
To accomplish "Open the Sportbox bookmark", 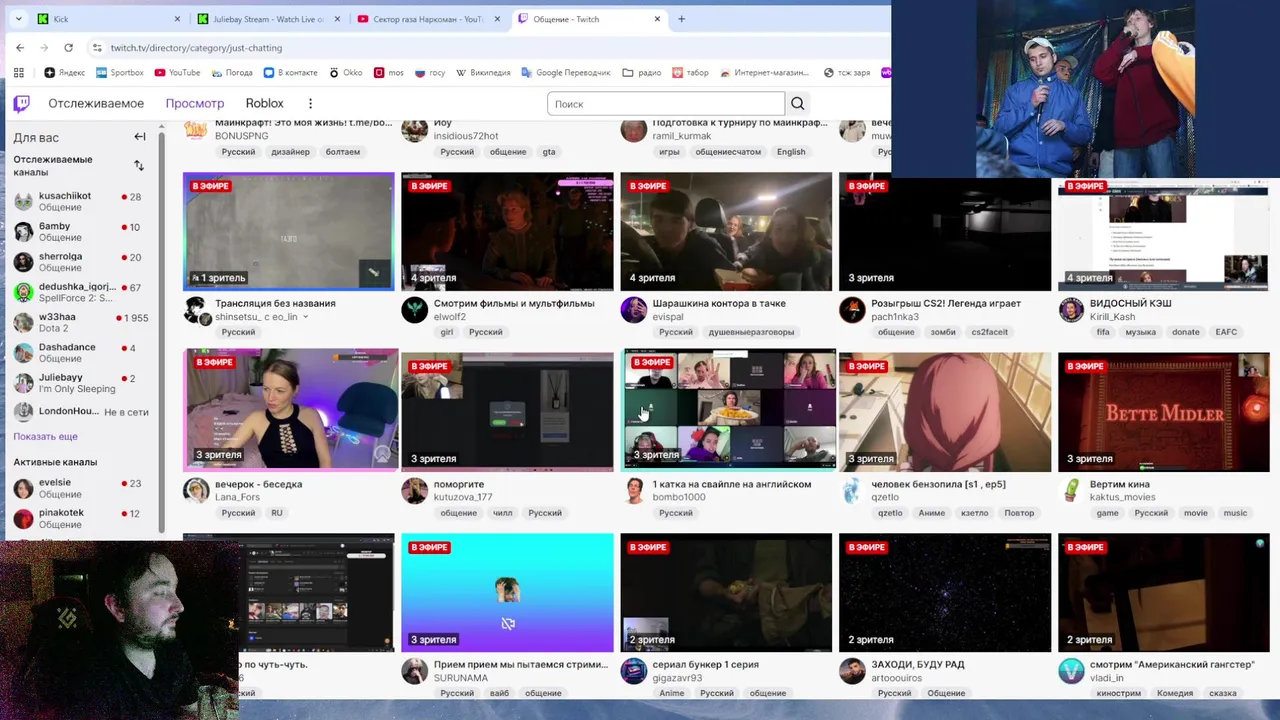I will pyautogui.click(x=120, y=72).
